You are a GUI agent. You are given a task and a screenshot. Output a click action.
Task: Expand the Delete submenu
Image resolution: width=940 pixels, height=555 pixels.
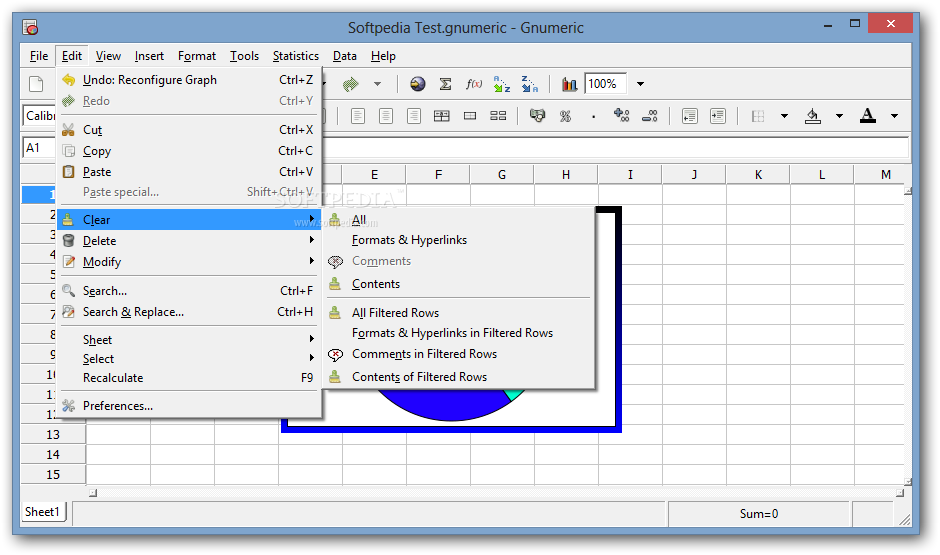189,240
